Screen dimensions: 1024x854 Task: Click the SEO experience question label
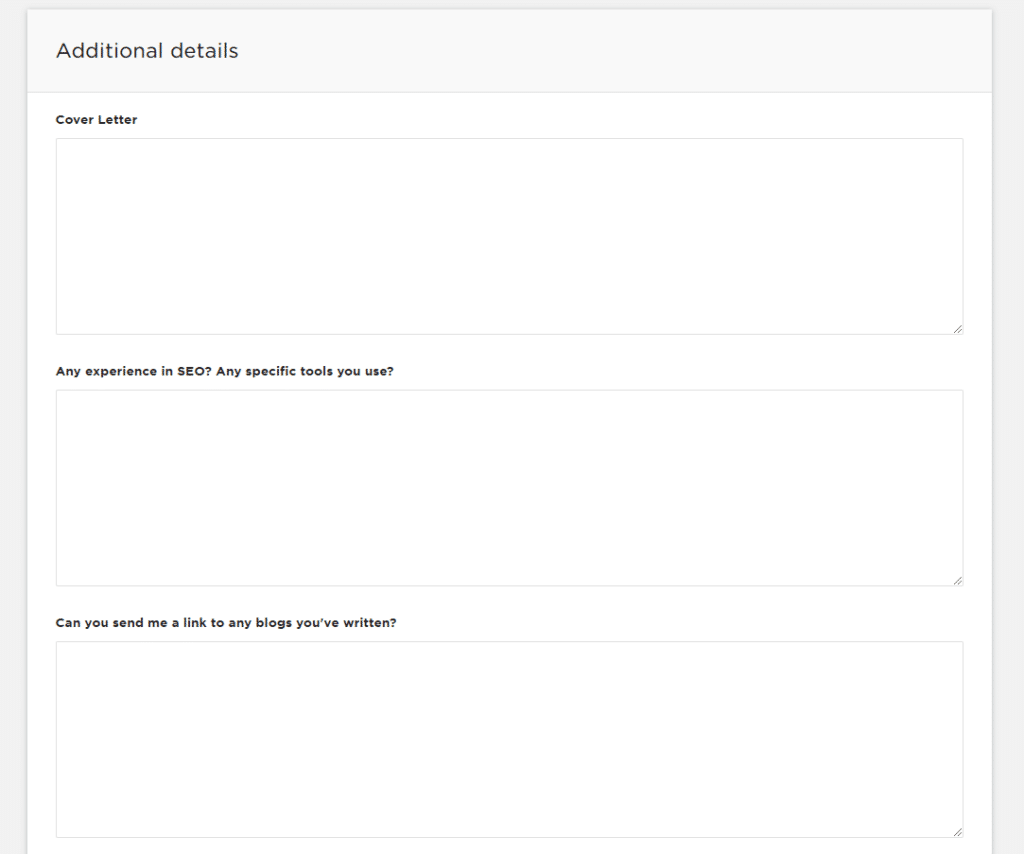click(224, 371)
